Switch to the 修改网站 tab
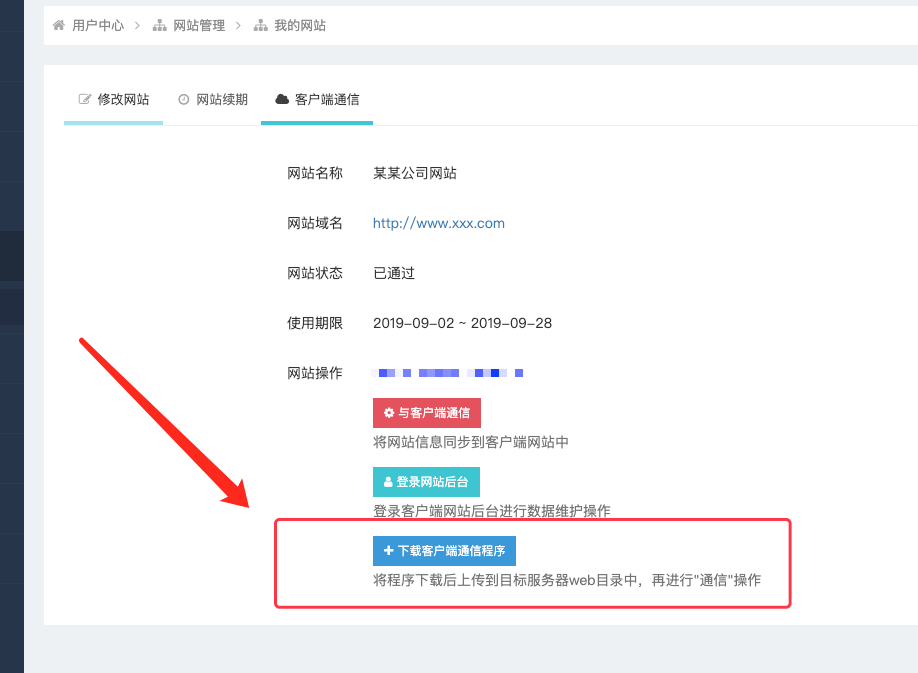The width and height of the screenshot is (918, 673). pyautogui.click(x=114, y=99)
